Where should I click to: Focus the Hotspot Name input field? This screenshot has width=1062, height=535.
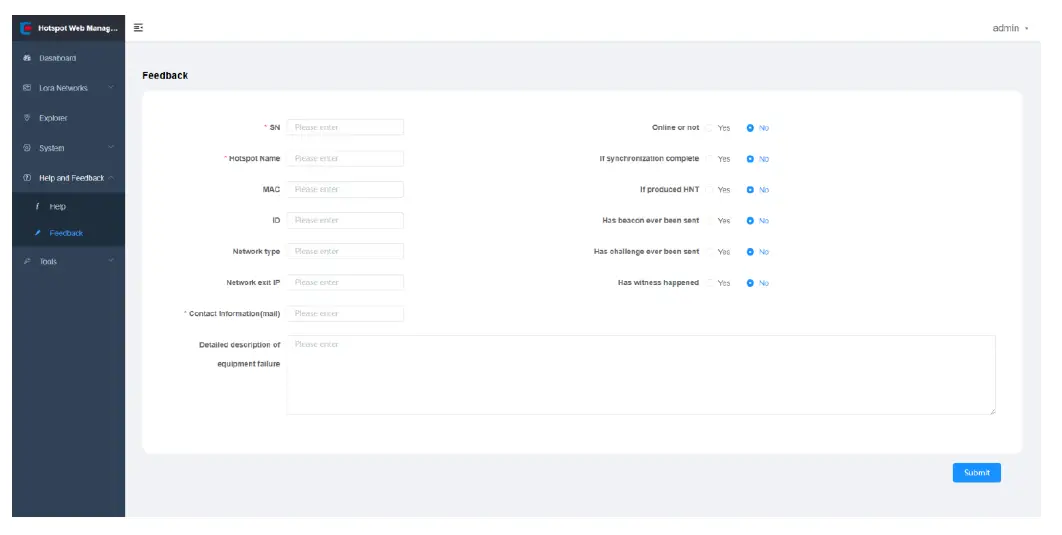point(345,158)
